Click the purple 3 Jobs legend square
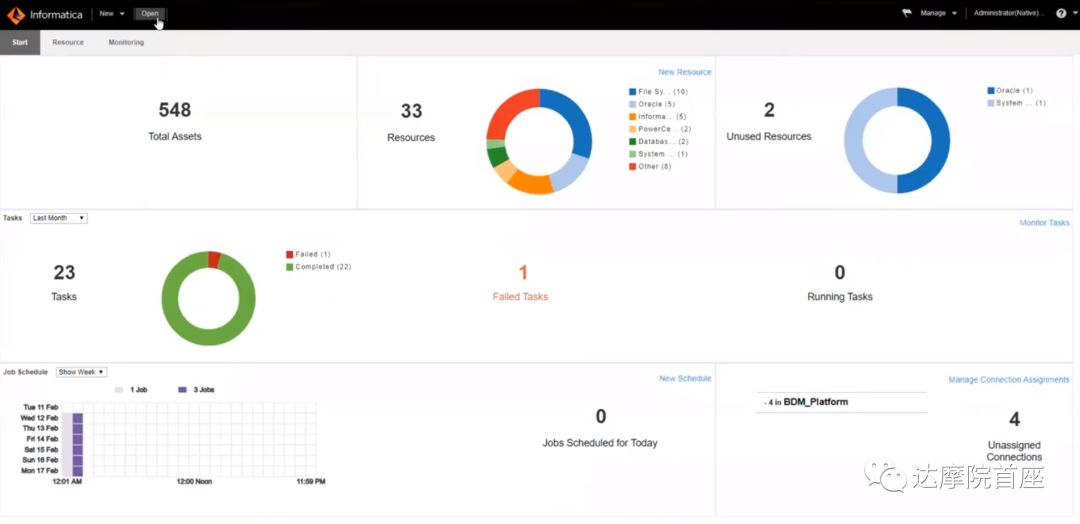1080x524 pixels. point(182,389)
